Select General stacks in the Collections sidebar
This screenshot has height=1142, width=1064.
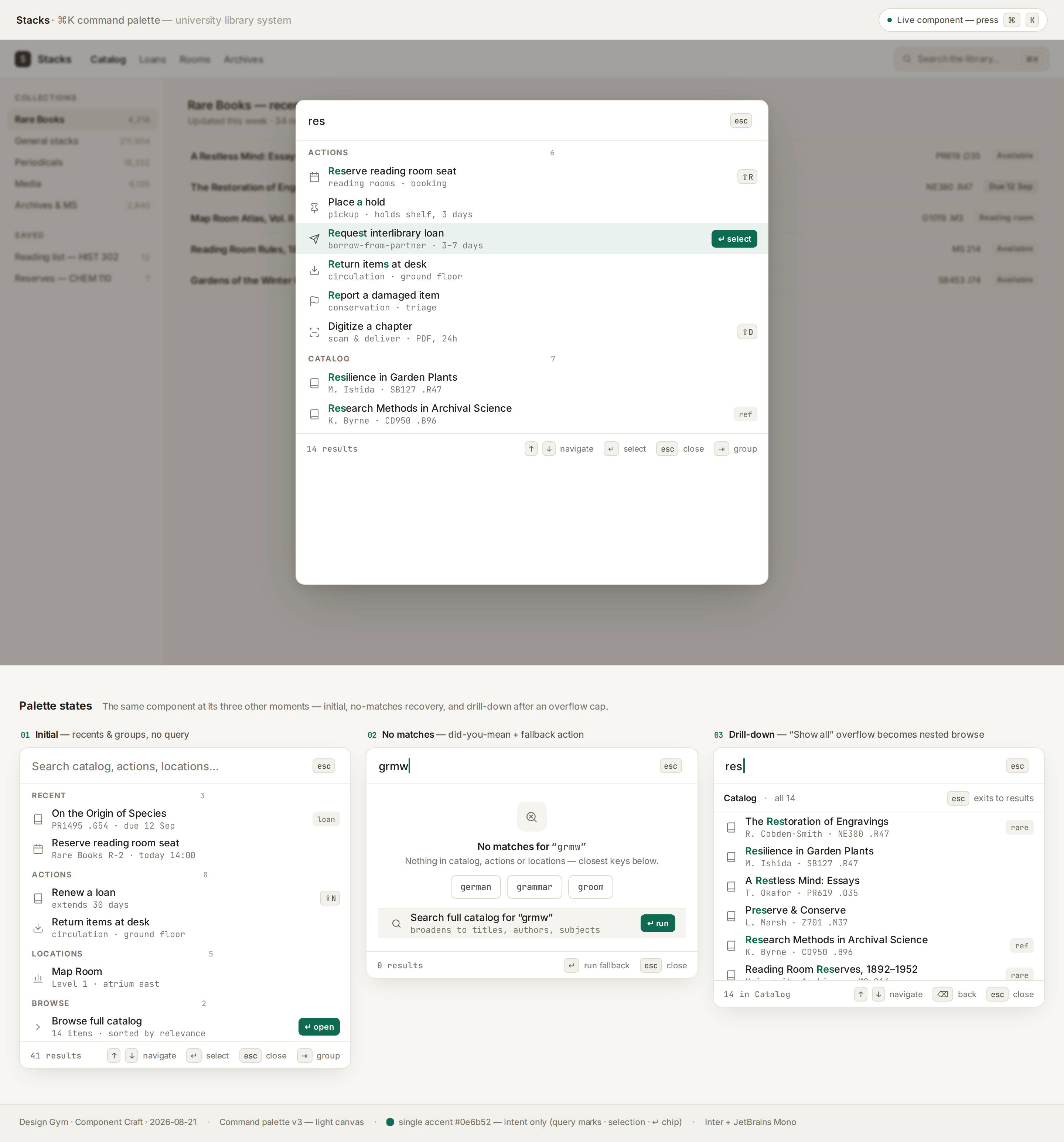(x=82, y=141)
